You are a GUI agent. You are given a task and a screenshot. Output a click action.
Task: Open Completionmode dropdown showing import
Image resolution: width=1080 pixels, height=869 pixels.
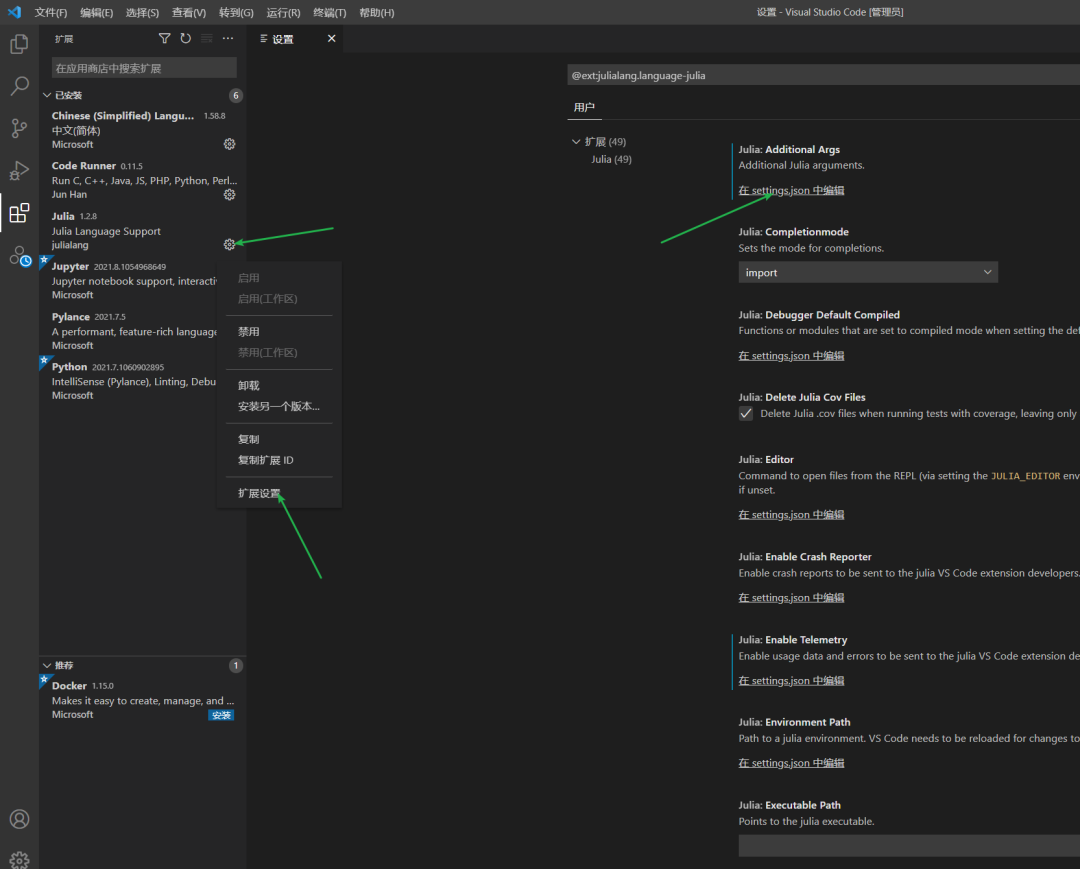point(868,272)
